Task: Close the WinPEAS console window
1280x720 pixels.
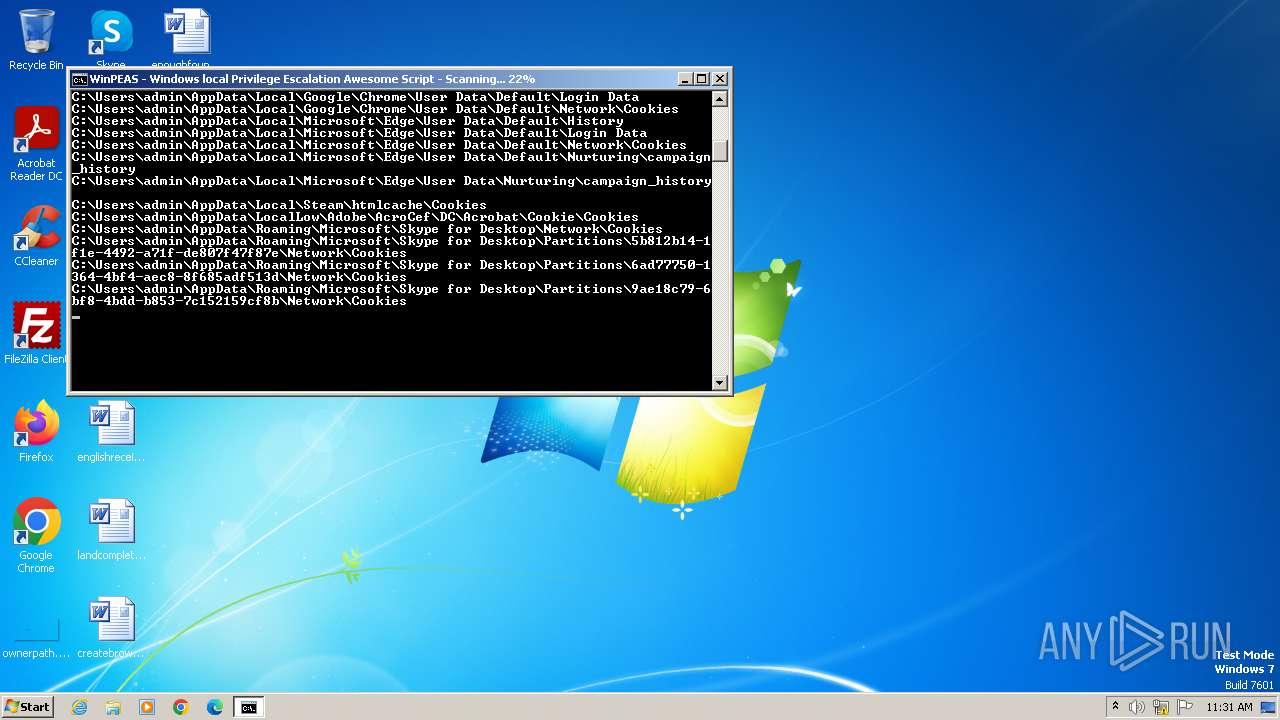Action: pos(720,79)
